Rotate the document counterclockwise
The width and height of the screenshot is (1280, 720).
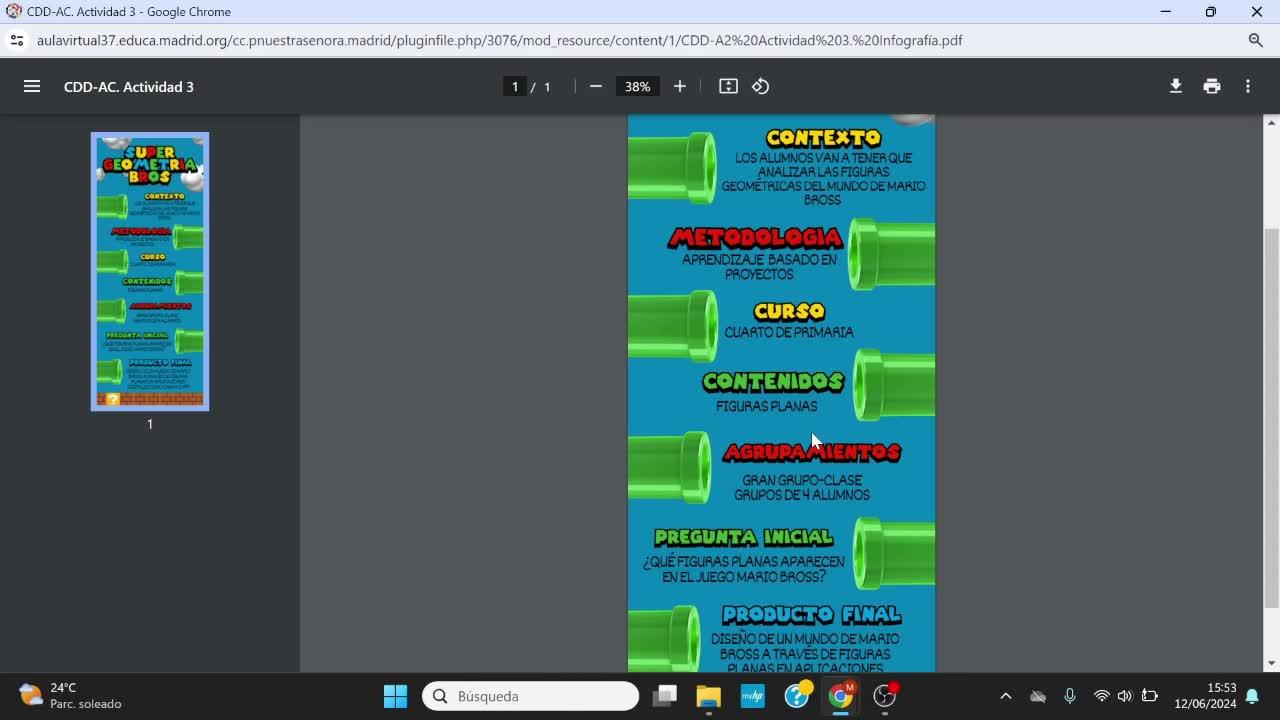tap(761, 87)
